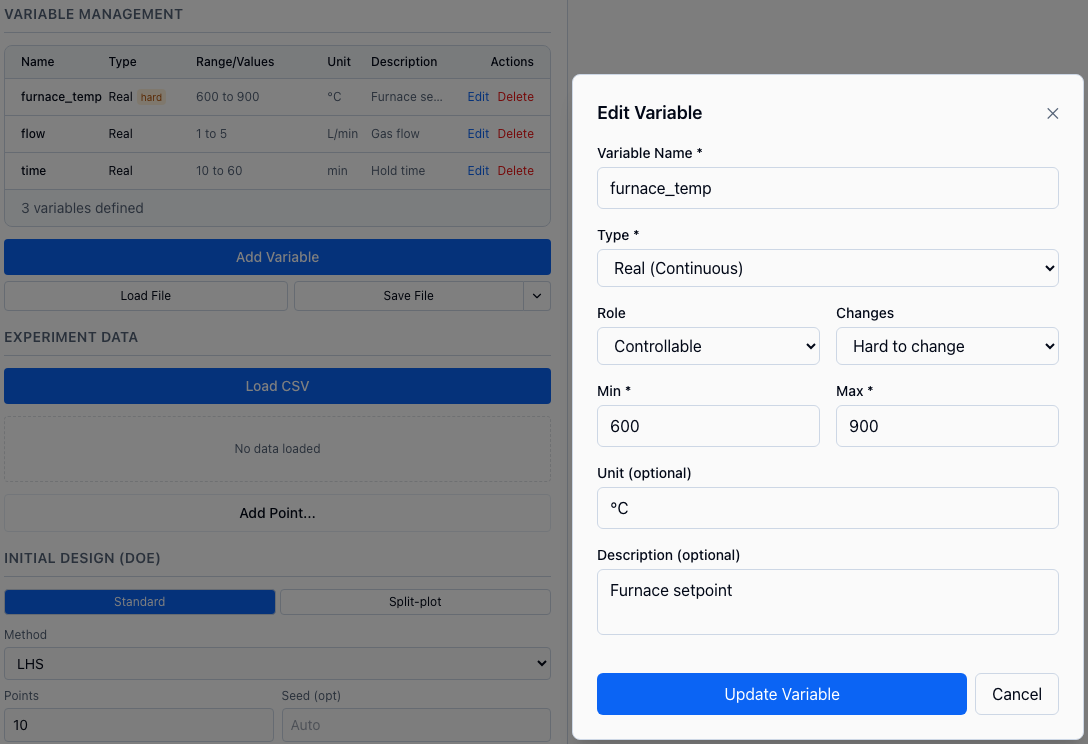Switch to the Standard design tab
1088x744 pixels.
pyautogui.click(x=139, y=602)
